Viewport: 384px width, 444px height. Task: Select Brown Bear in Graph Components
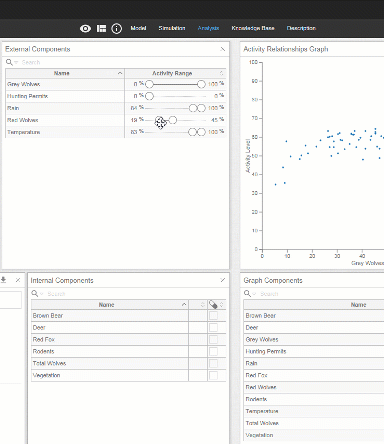point(314,316)
